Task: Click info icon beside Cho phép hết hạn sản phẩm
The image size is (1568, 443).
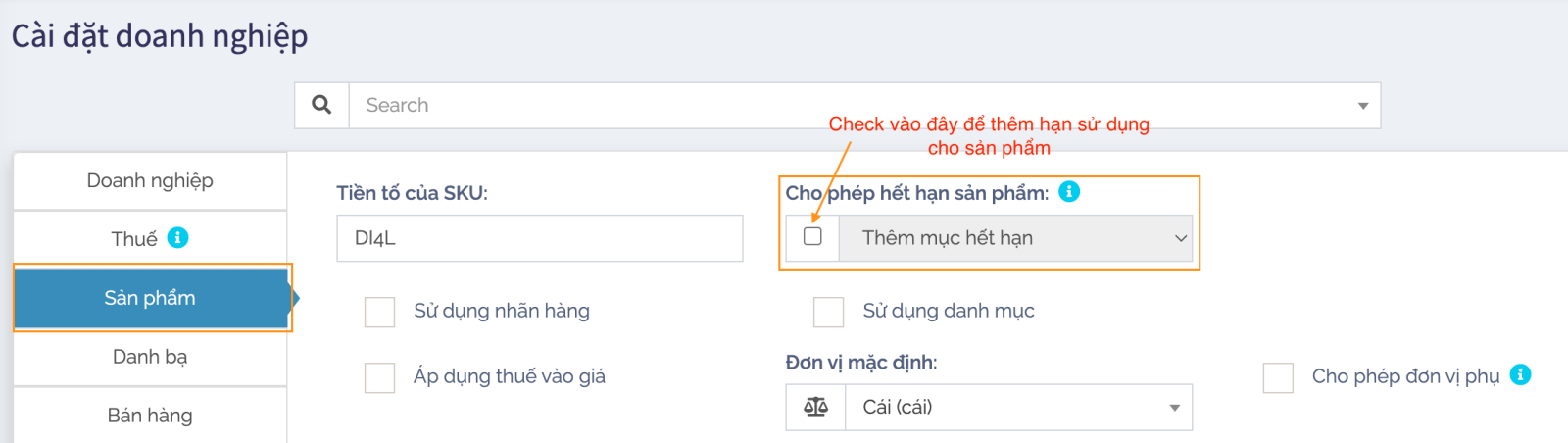Action: point(1069,192)
